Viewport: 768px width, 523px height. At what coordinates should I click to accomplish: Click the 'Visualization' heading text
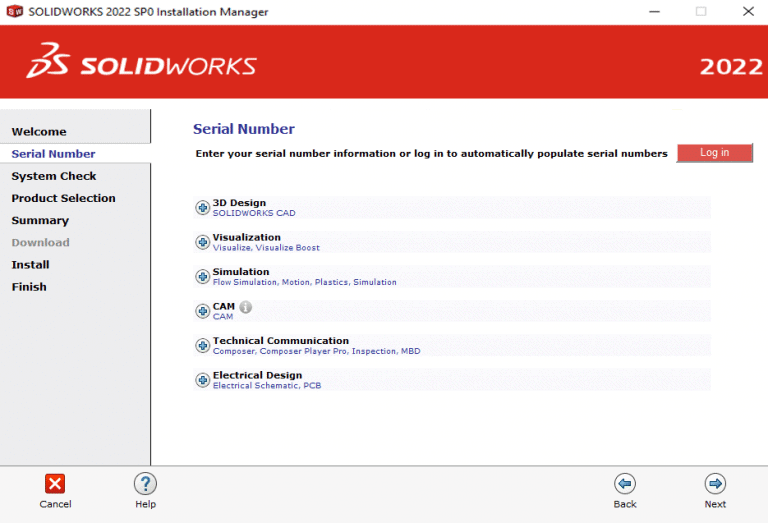click(247, 237)
